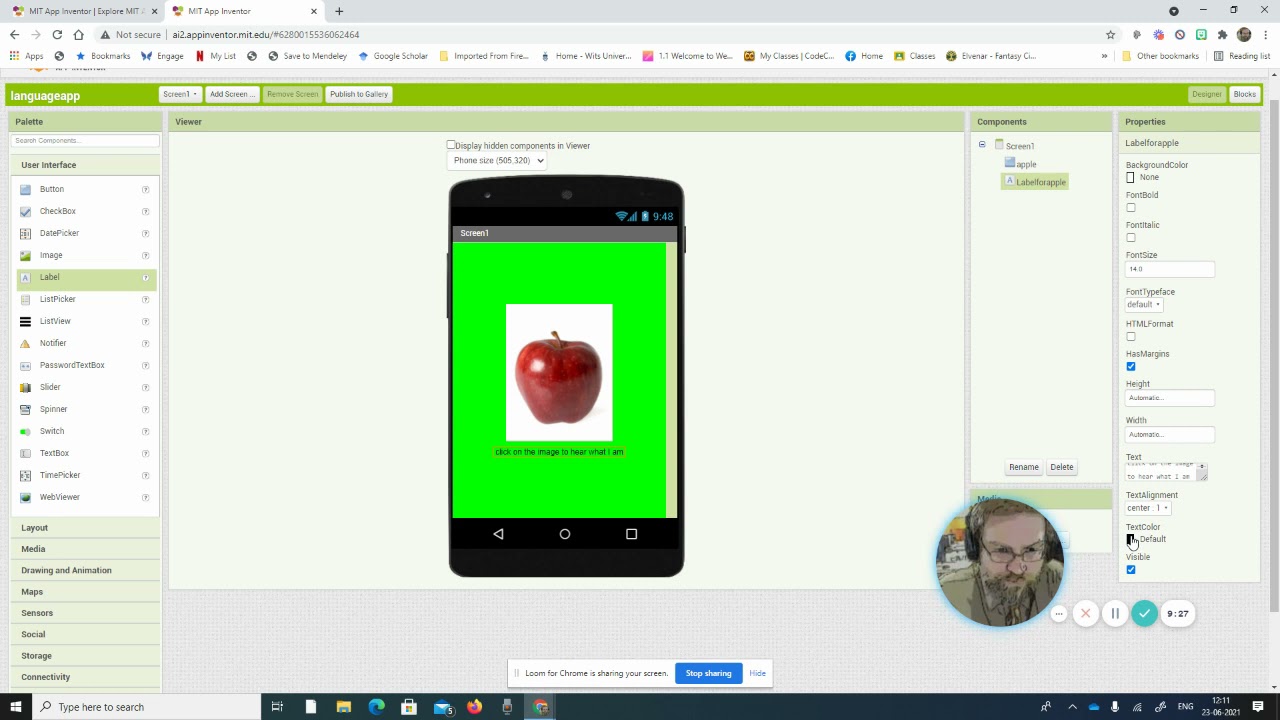1280x720 pixels.
Task: Open the Phone size dropdown
Action: coord(498,160)
